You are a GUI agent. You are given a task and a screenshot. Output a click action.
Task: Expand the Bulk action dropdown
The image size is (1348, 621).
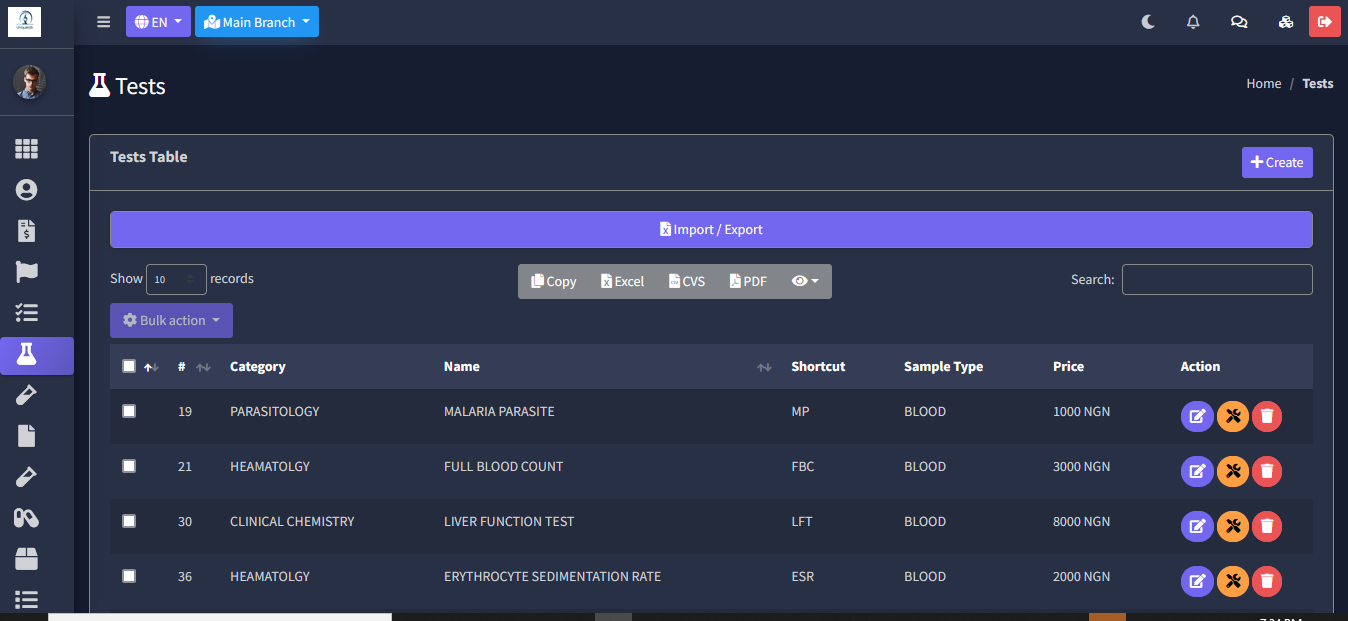171,321
